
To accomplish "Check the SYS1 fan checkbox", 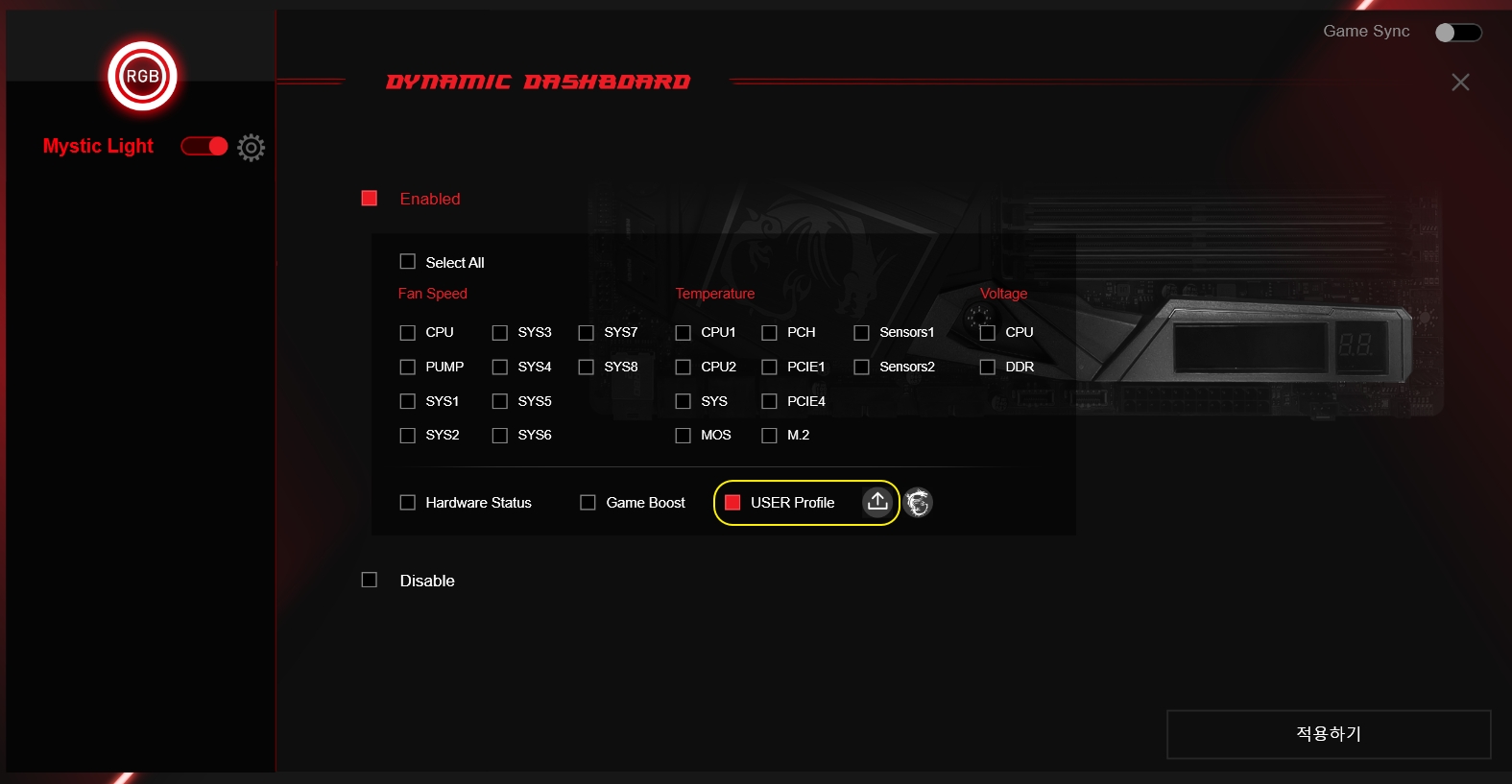I will click(x=408, y=401).
